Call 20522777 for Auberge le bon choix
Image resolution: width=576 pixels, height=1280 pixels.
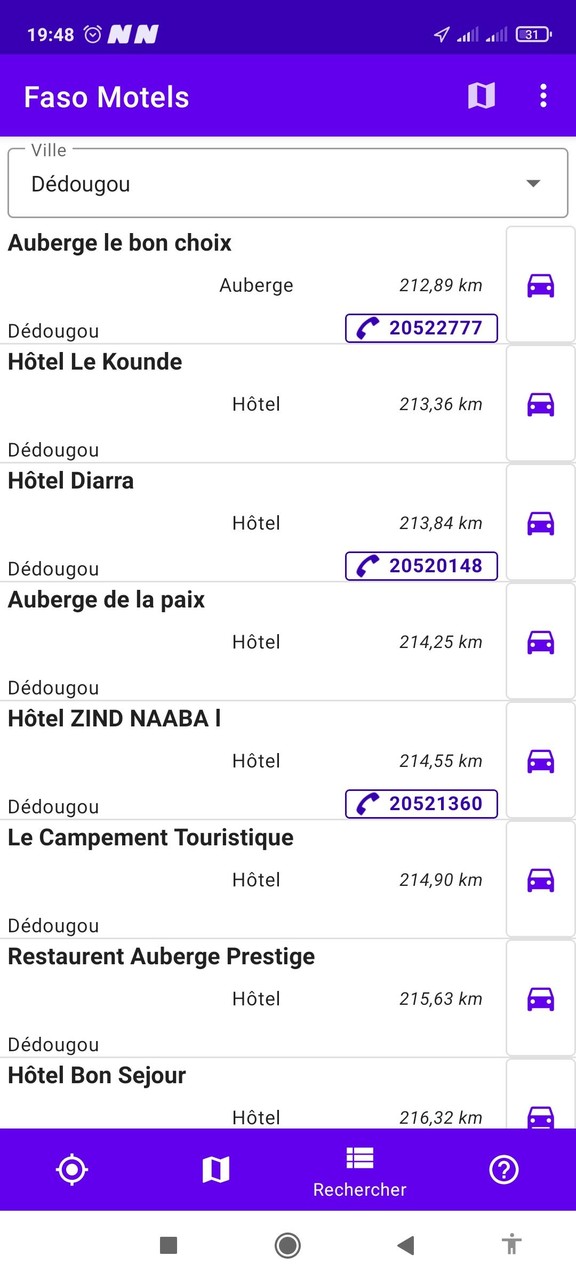click(420, 328)
